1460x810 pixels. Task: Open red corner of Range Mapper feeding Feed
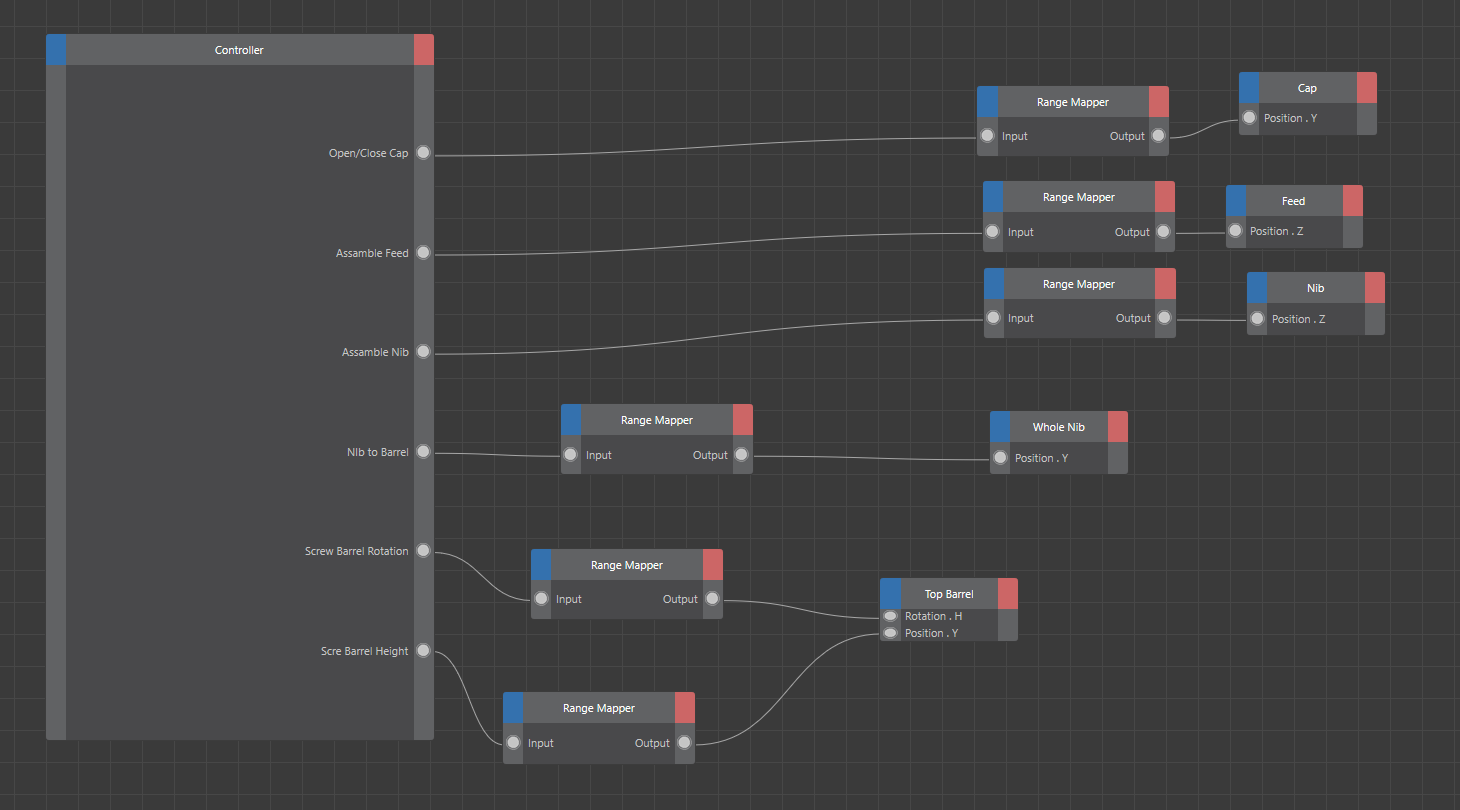pos(1165,197)
